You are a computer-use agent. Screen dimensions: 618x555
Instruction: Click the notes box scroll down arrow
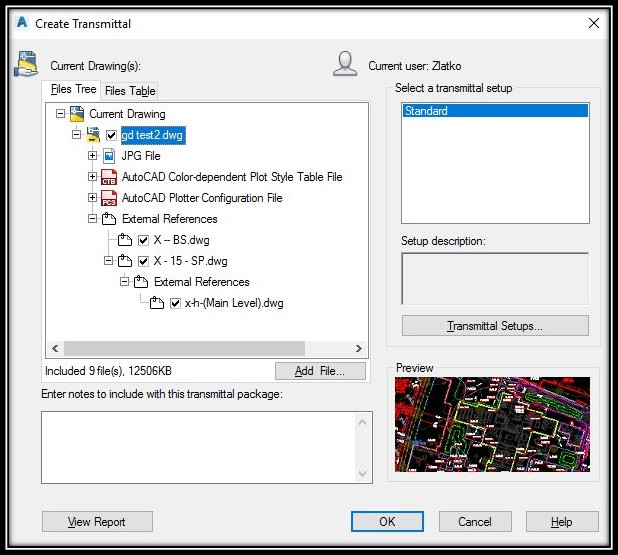(x=363, y=473)
